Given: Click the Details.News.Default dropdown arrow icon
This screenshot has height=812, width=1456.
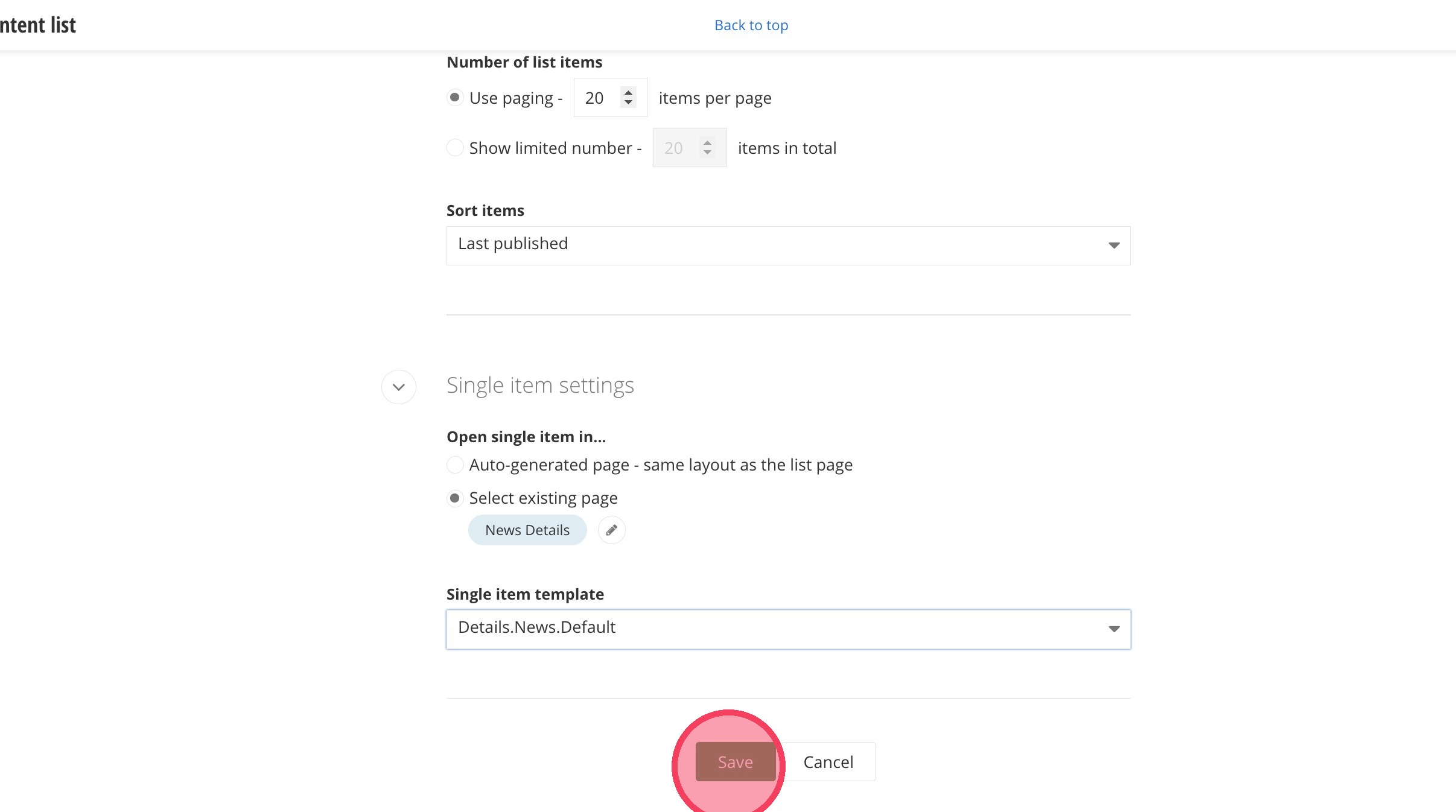Looking at the screenshot, I should pos(1114,629).
